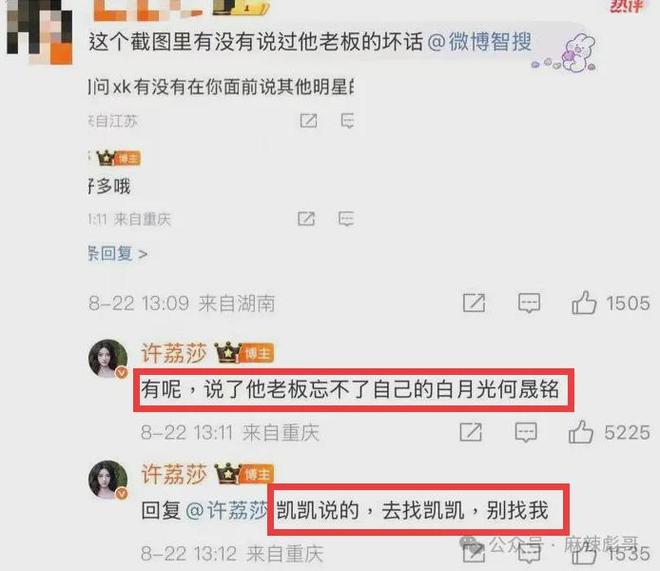Viewport: 660px width, 571px height.
Task: Tap the 许荔莎 avatar beside the 13:11 reply
Action: tap(108, 359)
